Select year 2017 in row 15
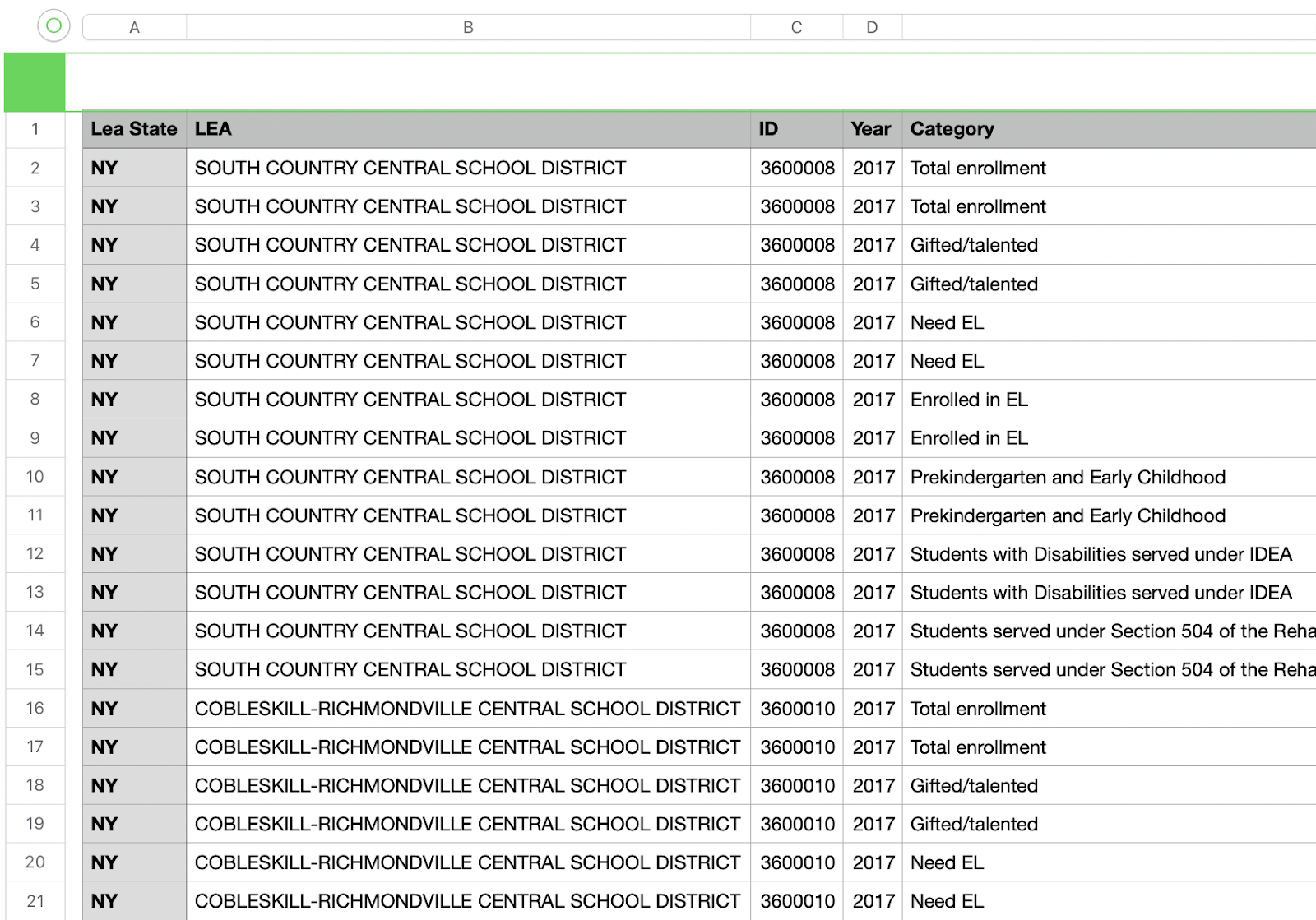This screenshot has height=920, width=1316. point(872,669)
